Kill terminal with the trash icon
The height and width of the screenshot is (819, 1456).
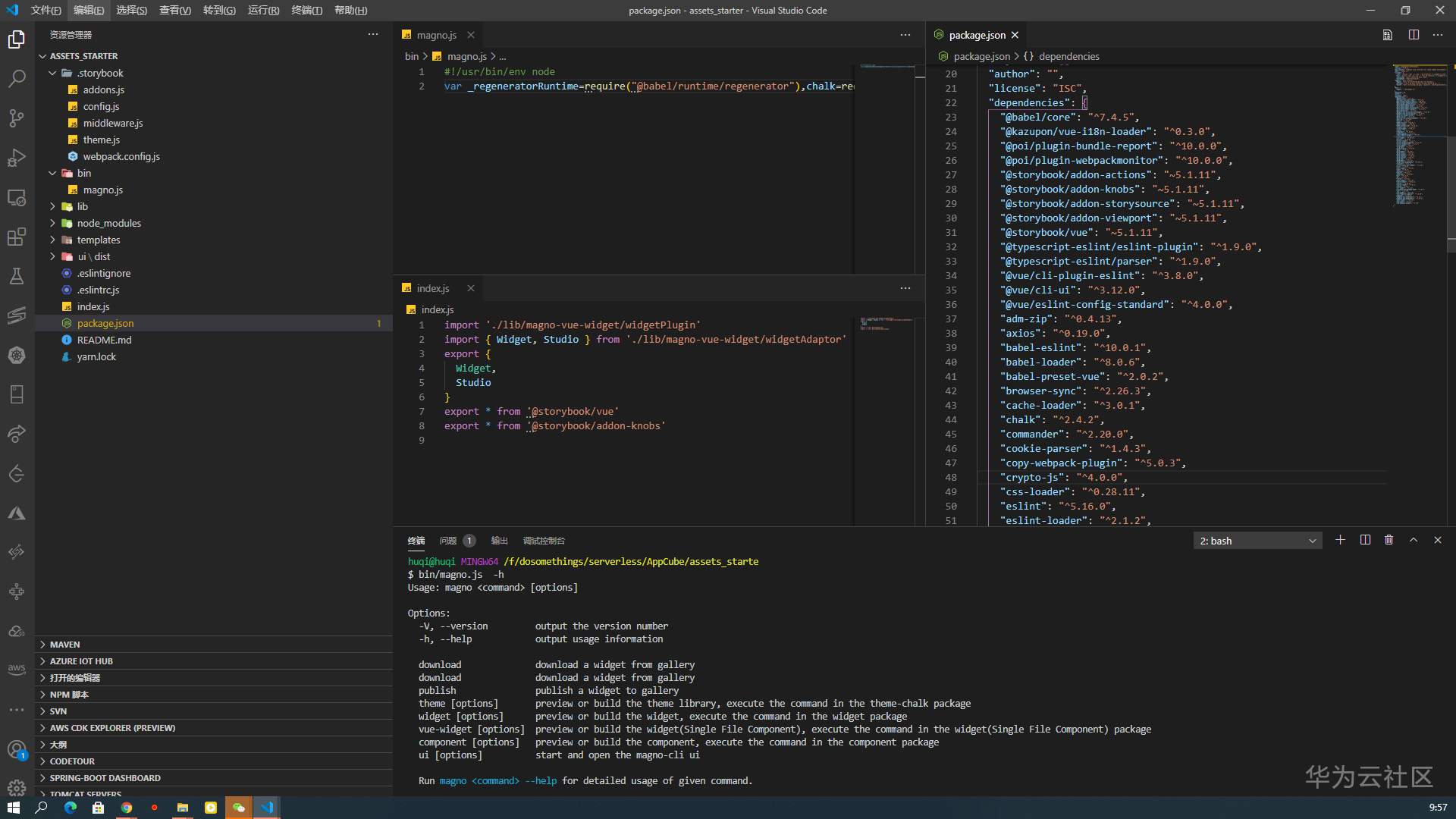1389,540
